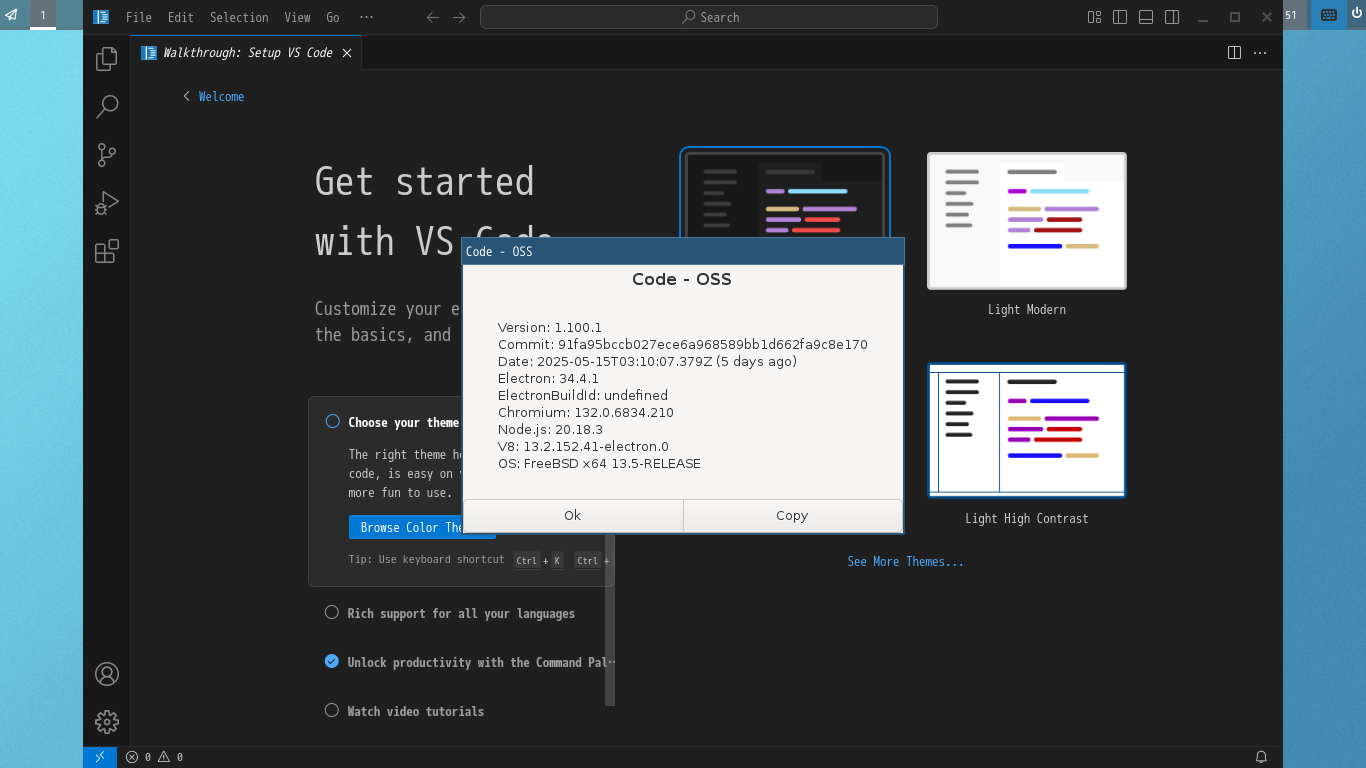Open the Customize Layout control
This screenshot has width=1366, height=768.
click(1094, 17)
